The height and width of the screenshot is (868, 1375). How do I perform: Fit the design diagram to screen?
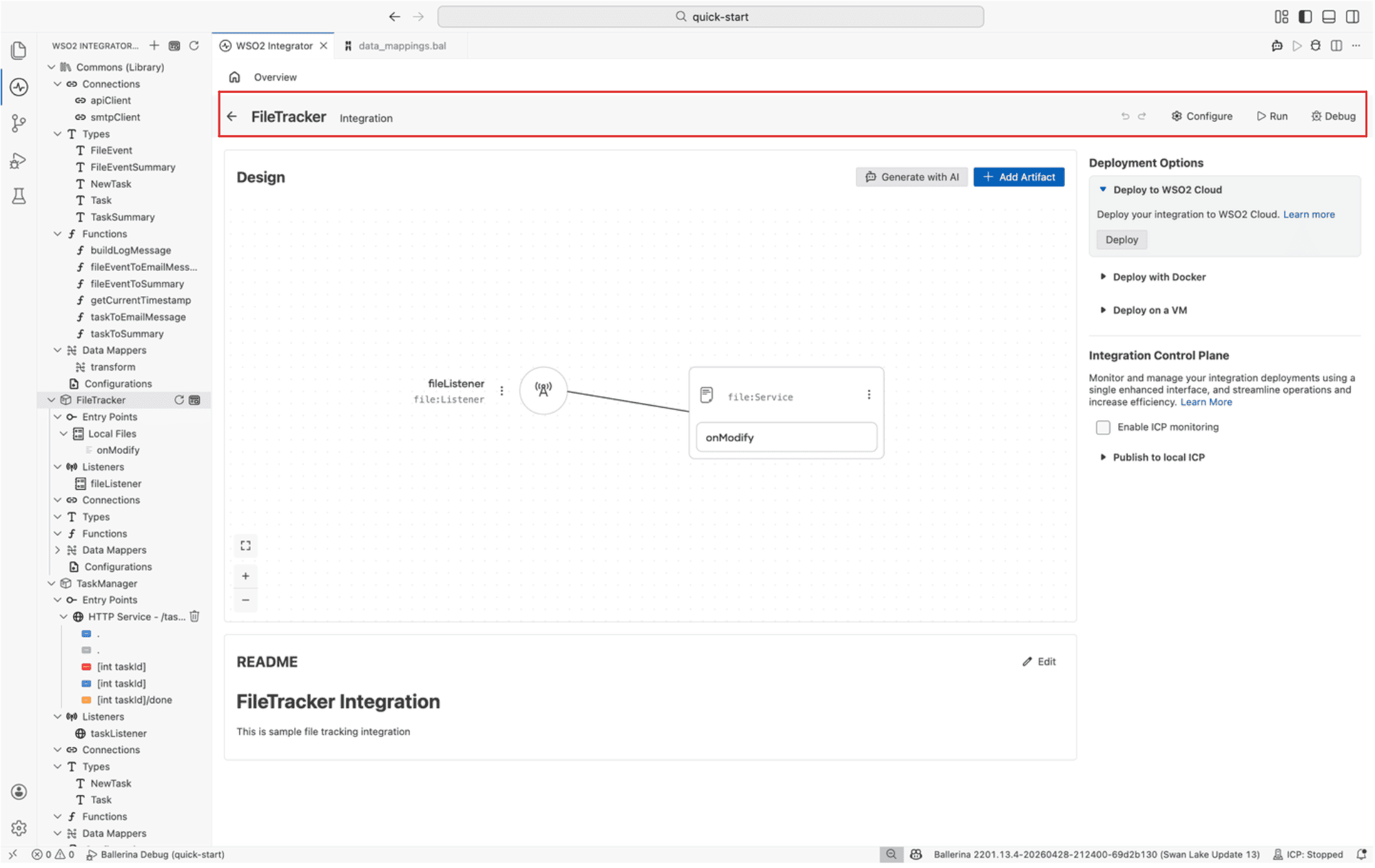tap(246, 546)
